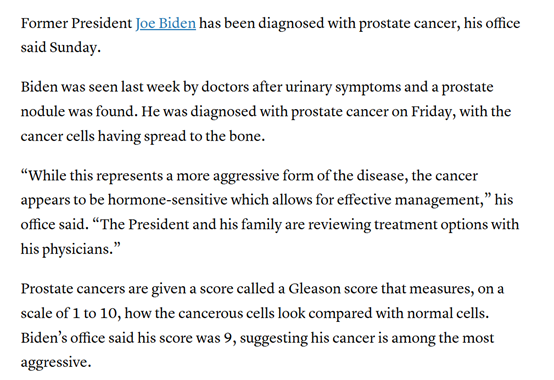Viewport: 554px width, 380px height.
Task: Click the word "Sunday" in first paragraph
Action: click(x=73, y=48)
